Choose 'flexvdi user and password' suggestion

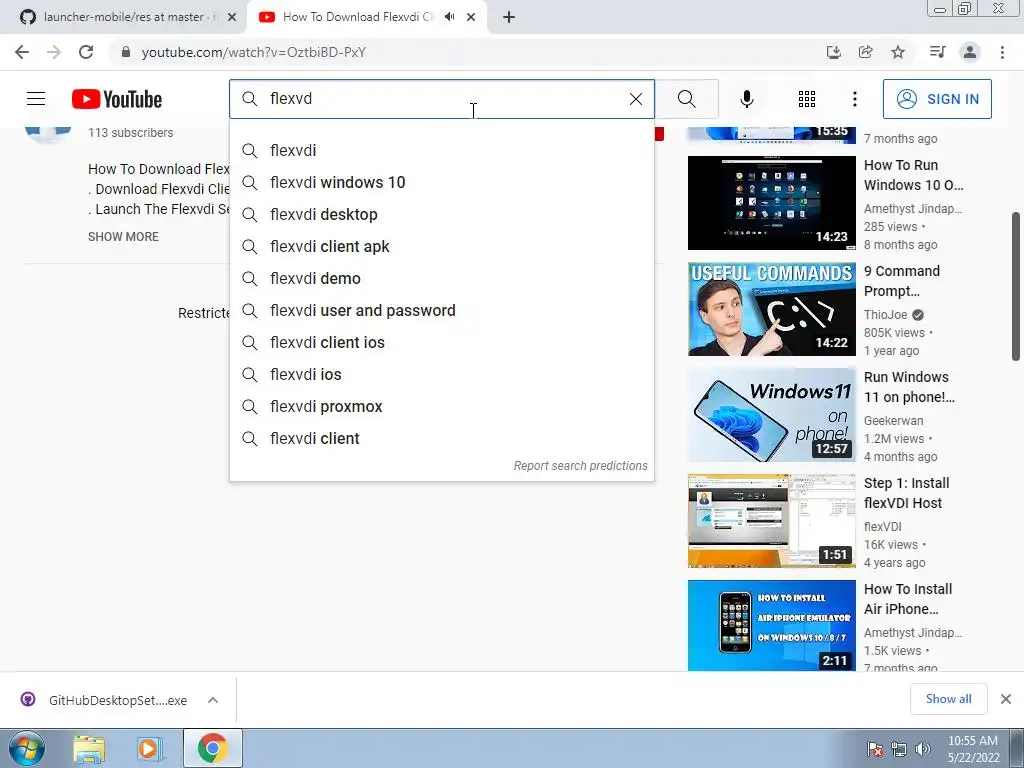[441, 310]
